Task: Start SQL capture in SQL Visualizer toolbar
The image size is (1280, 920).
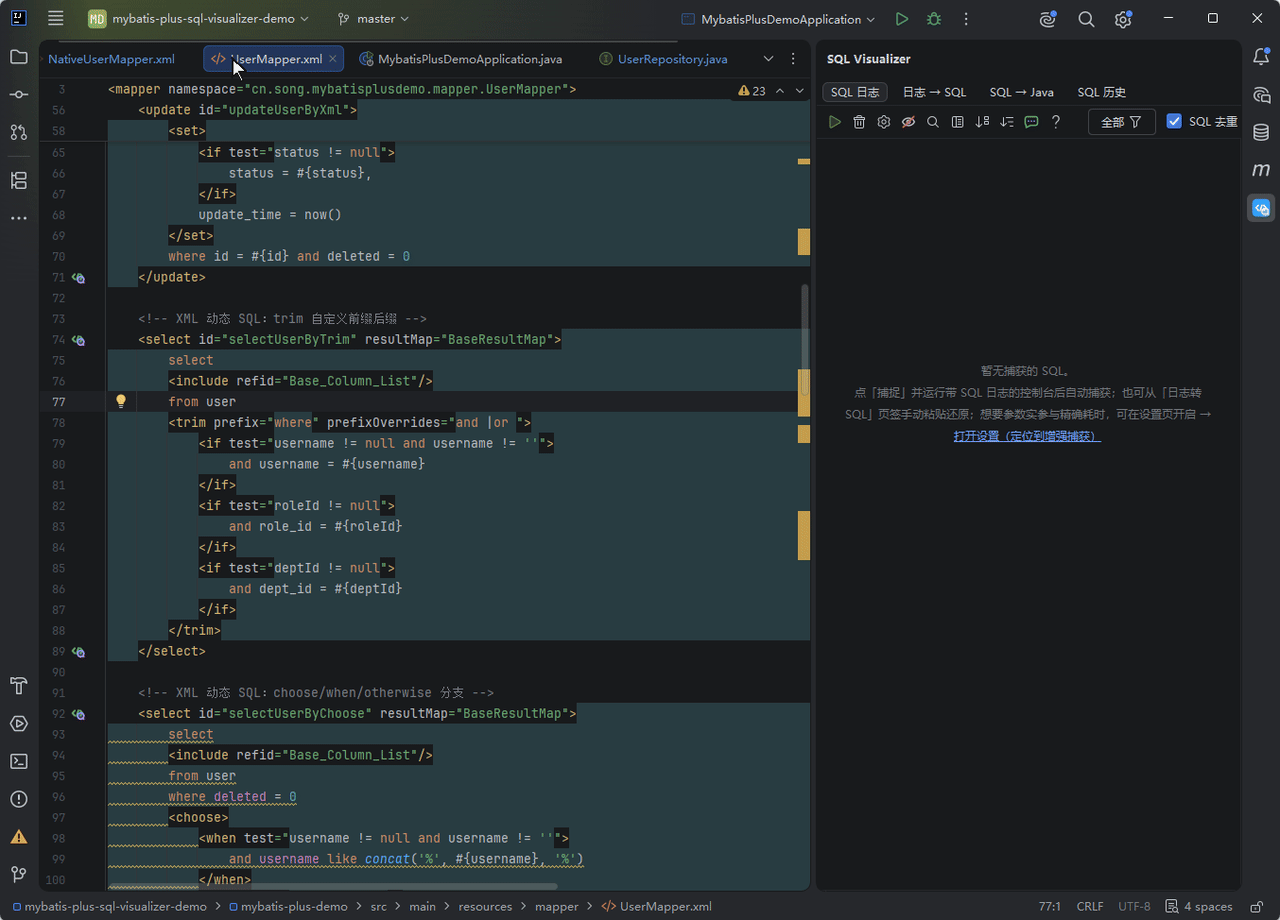Action: tap(835, 122)
